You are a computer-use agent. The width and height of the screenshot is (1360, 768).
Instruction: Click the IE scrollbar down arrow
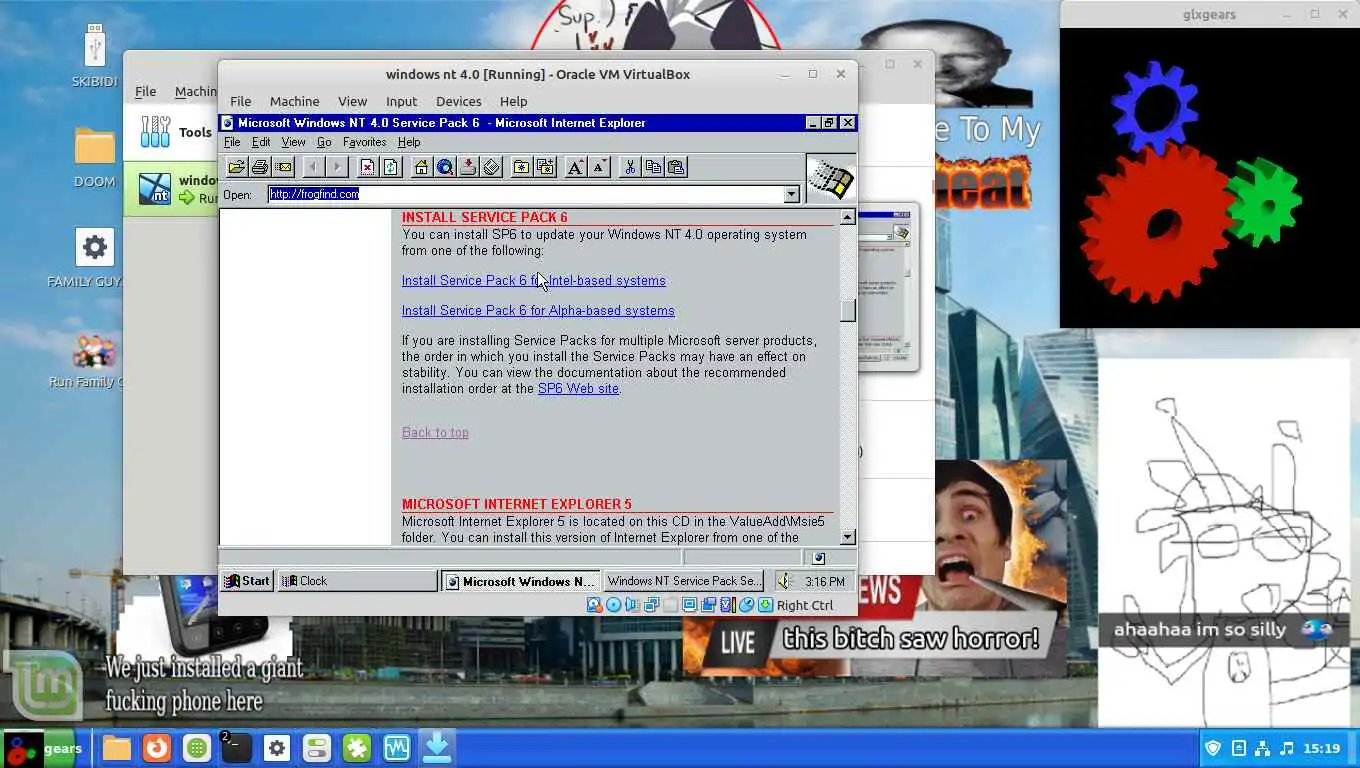point(847,537)
